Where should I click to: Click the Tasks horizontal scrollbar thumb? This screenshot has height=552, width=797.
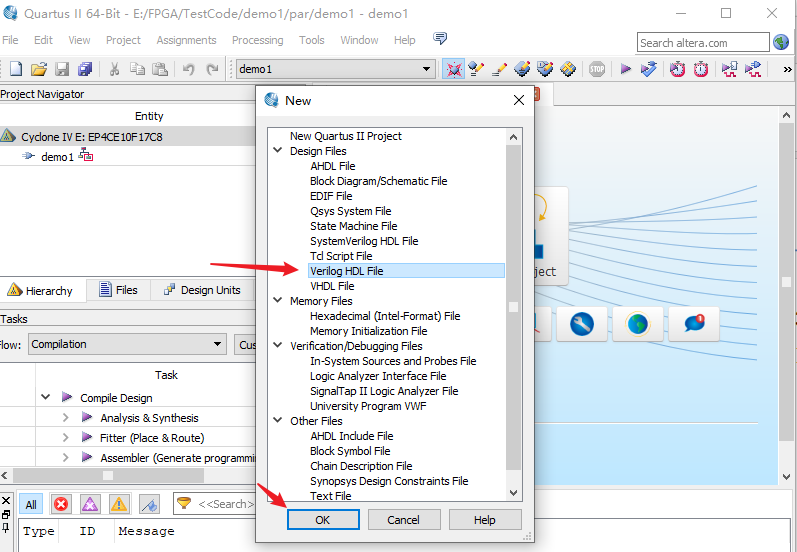click(108, 476)
